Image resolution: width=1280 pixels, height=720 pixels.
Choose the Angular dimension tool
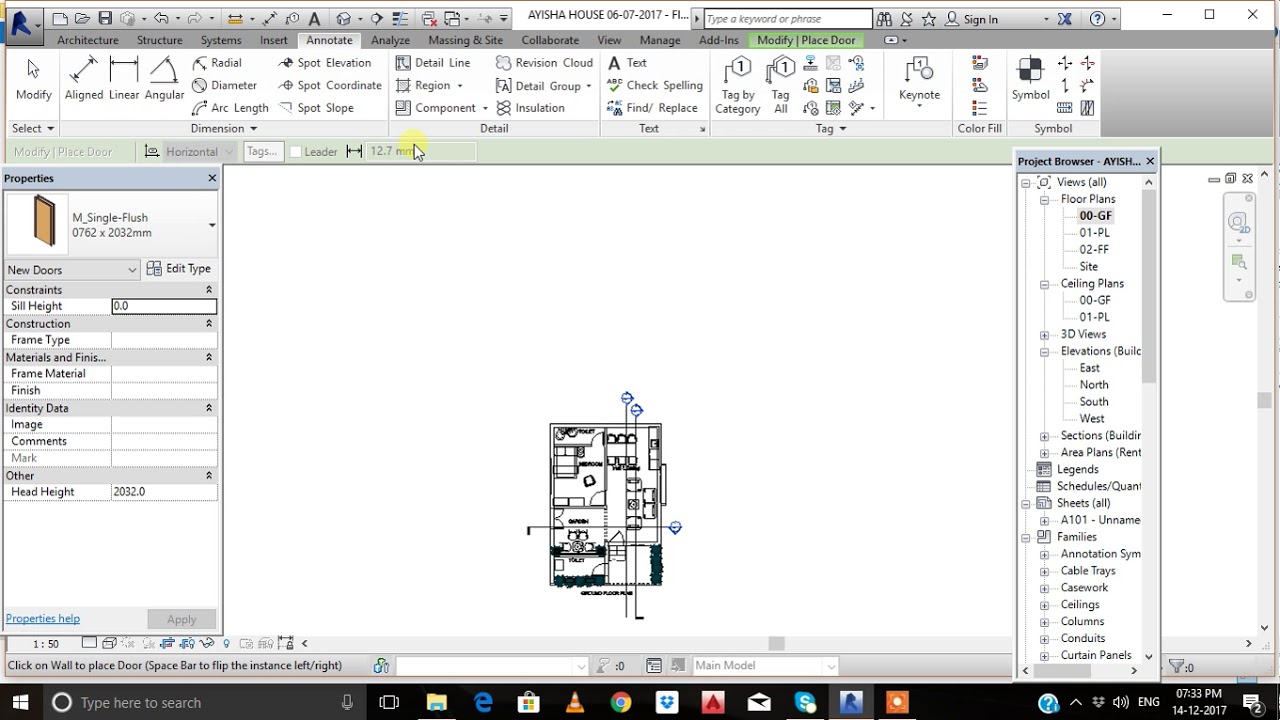point(164,80)
